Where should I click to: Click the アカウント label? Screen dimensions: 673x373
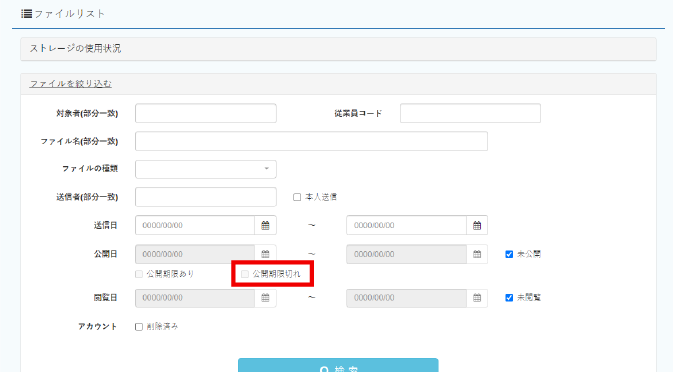click(x=97, y=327)
